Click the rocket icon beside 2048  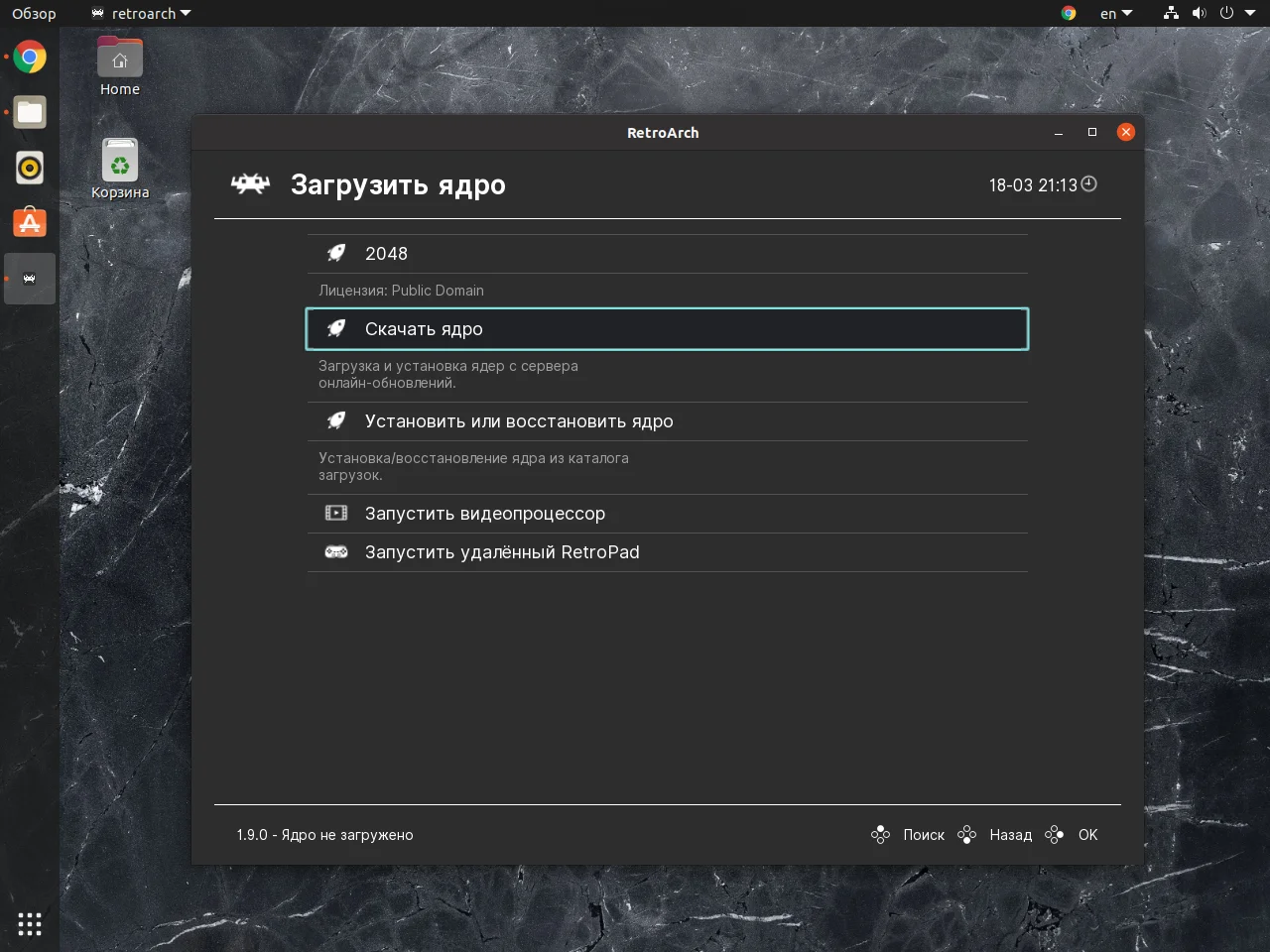point(336,254)
